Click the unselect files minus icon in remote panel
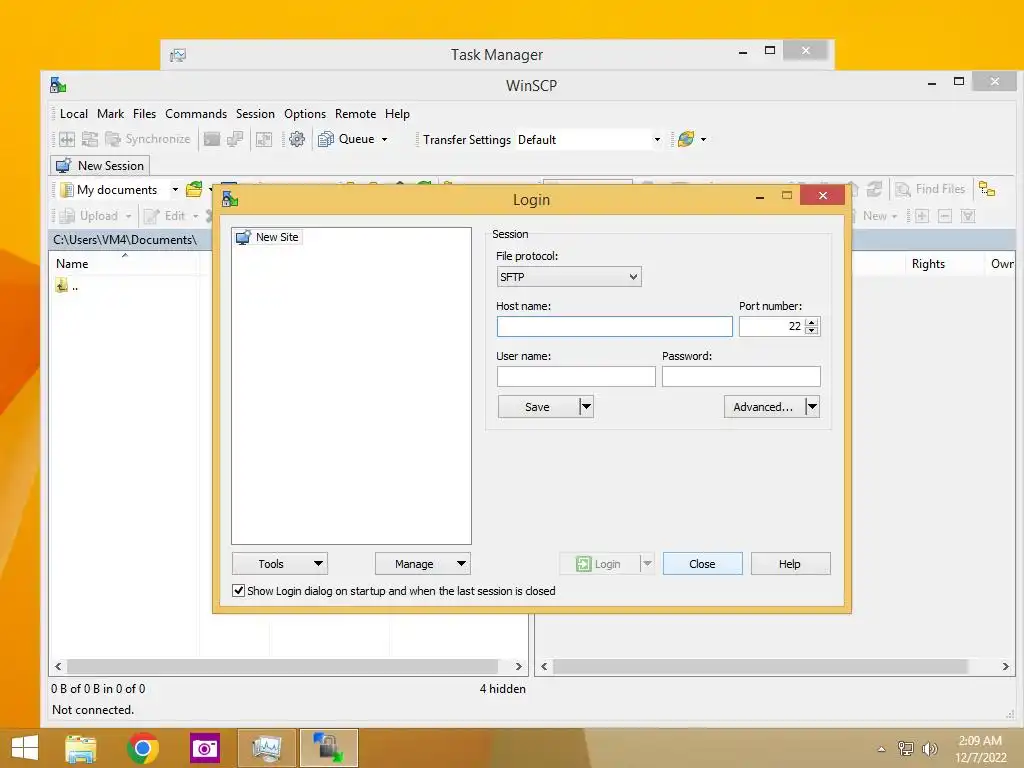 tap(945, 216)
